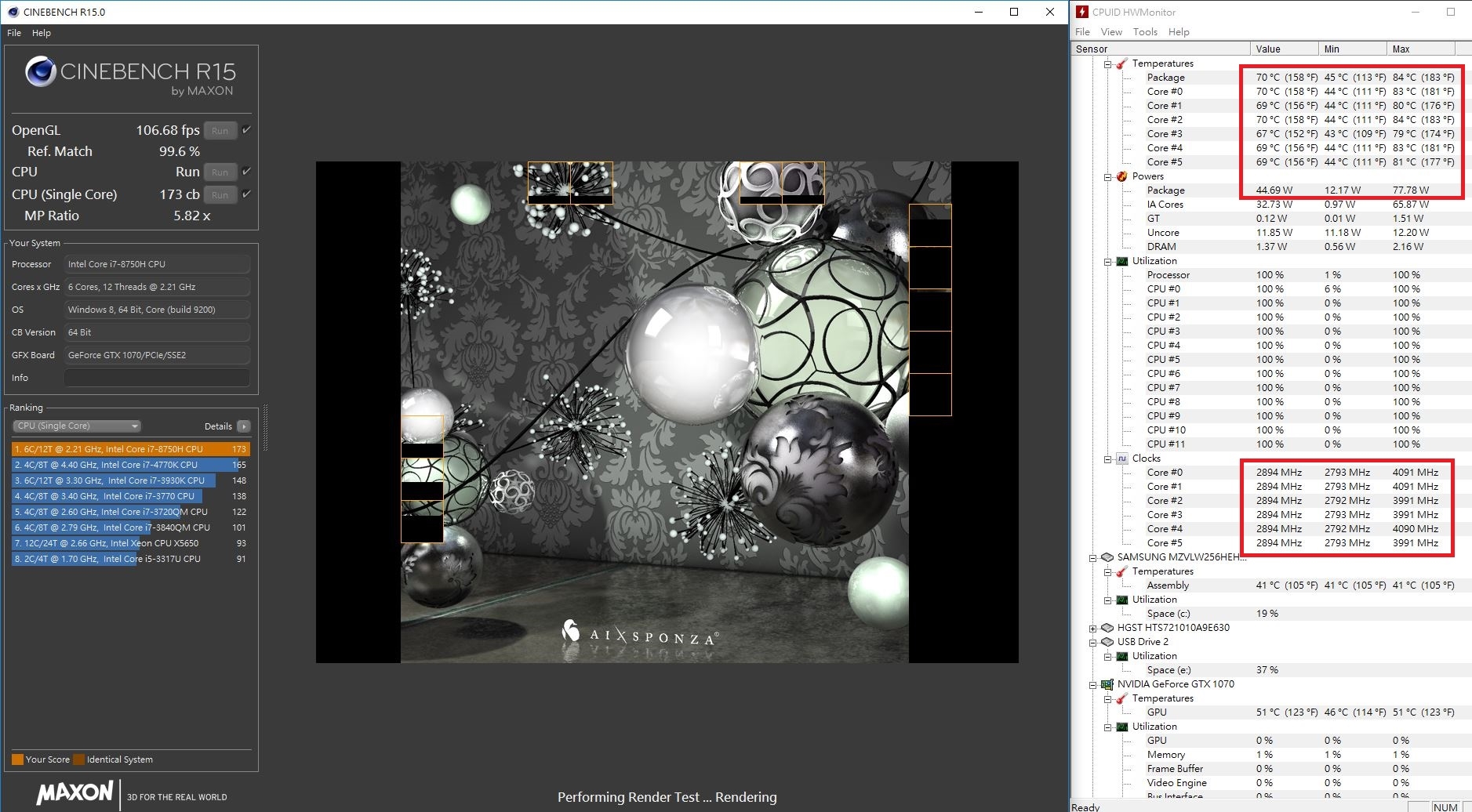Click the MAXON logo

(x=75, y=792)
